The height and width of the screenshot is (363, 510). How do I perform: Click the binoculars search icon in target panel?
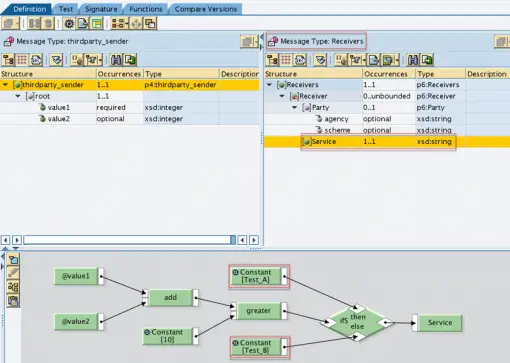pyautogui.click(x=413, y=60)
